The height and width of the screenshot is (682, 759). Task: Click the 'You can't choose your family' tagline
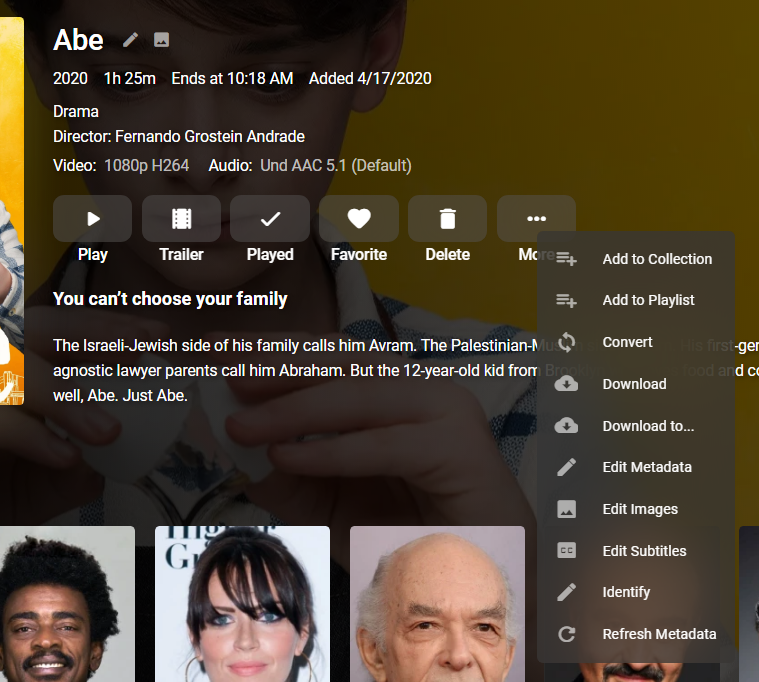[170, 299]
